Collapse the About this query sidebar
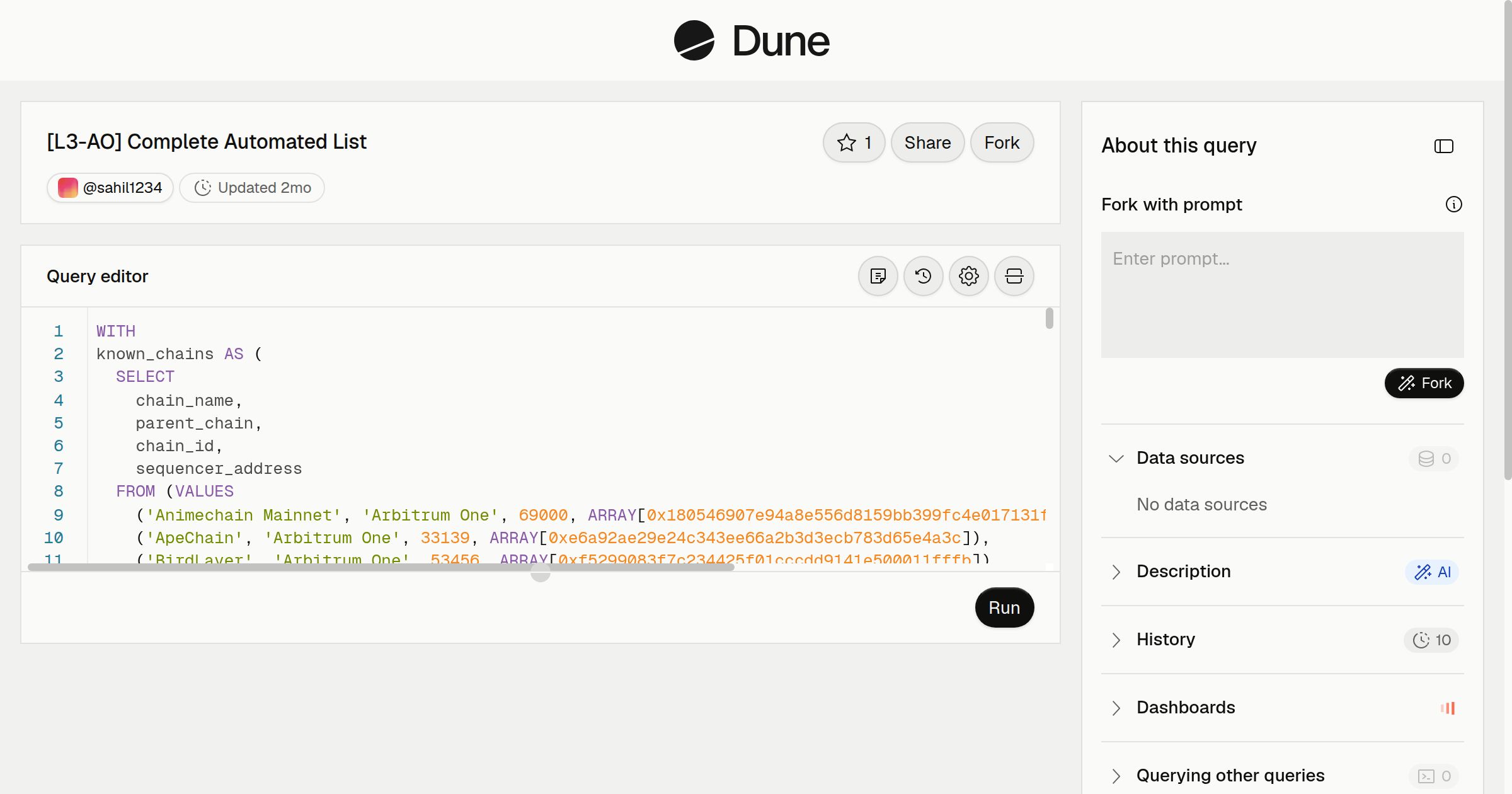The height and width of the screenshot is (794, 1512). (x=1444, y=146)
